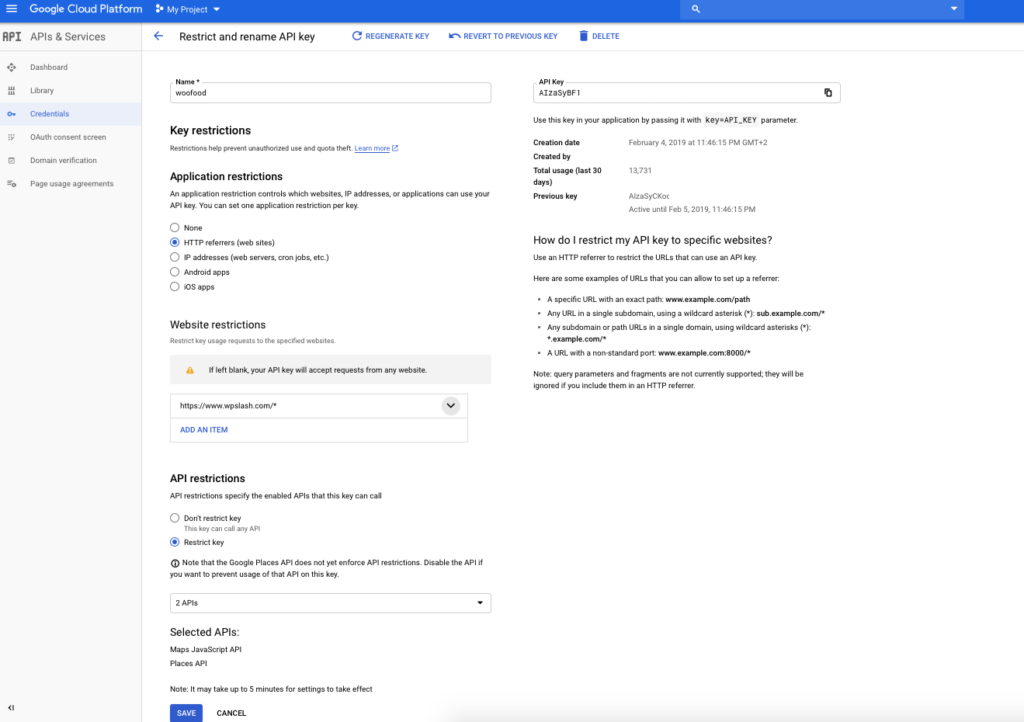The image size is (1024, 722).
Task: Click the Delete key button
Action: 599,36
